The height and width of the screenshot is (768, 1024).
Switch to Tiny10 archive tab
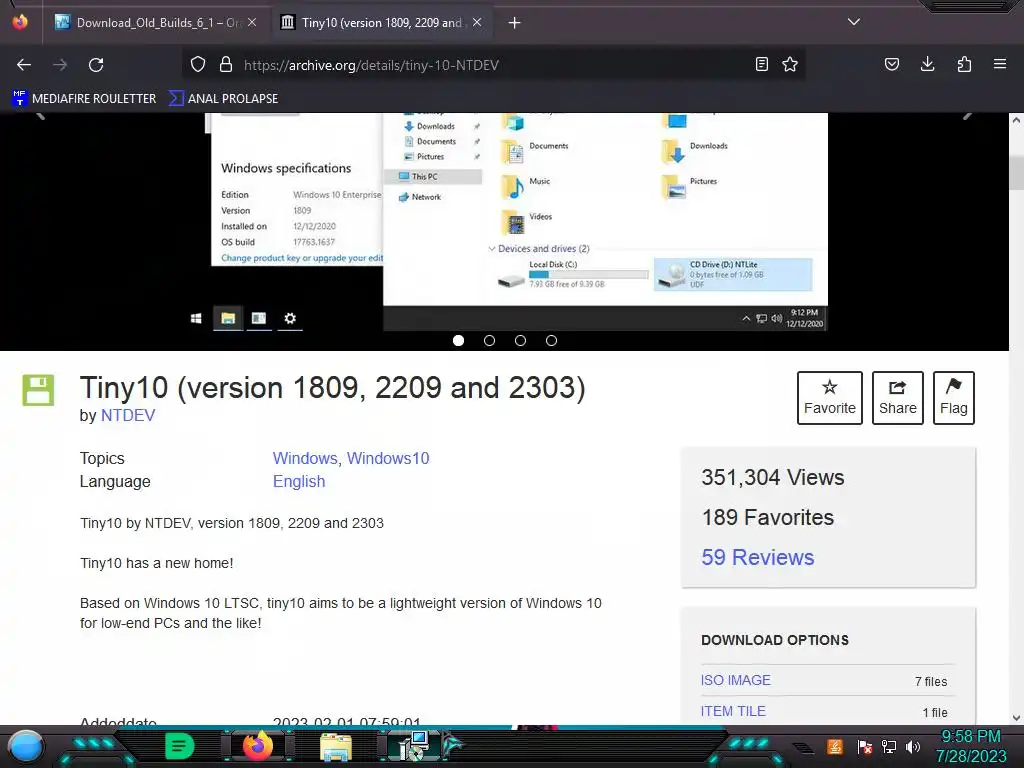tap(381, 23)
